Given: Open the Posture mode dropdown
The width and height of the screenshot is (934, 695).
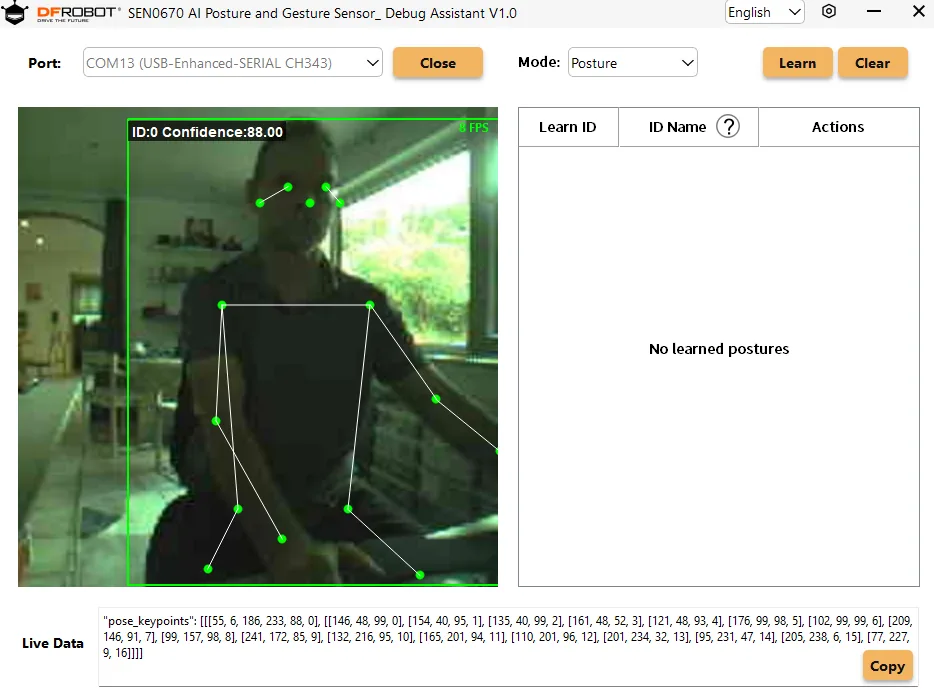Looking at the screenshot, I should (633, 63).
